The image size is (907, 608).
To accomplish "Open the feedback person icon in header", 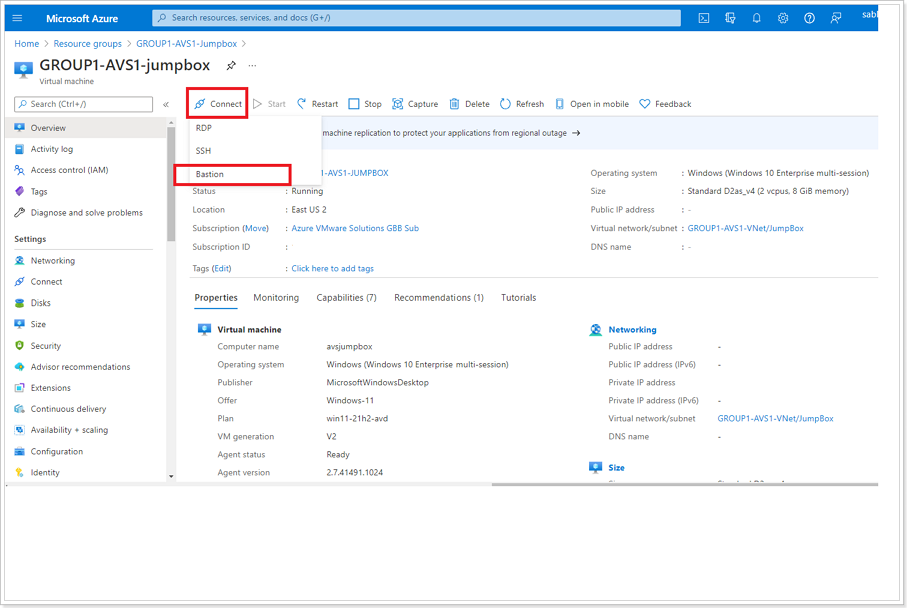I will click(x=836, y=18).
